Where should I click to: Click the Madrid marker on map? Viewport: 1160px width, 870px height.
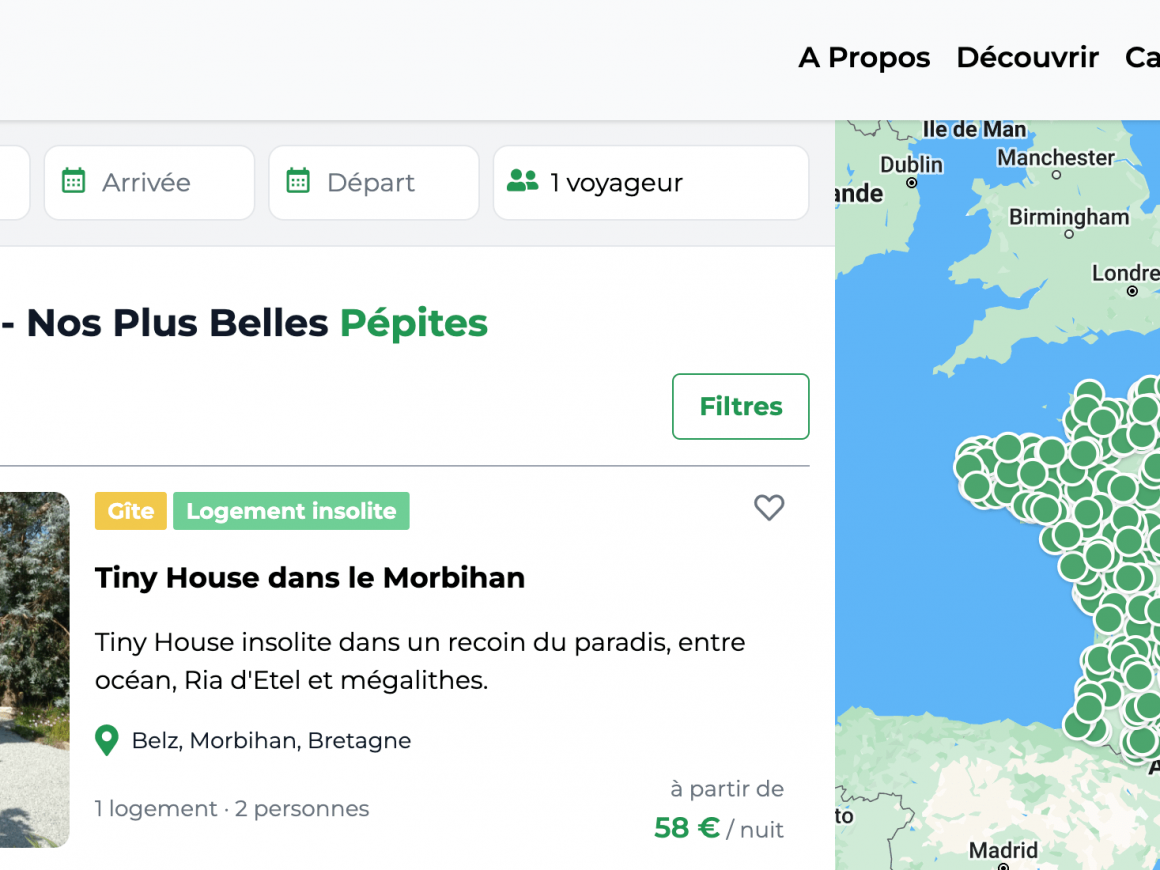click(x=1003, y=866)
